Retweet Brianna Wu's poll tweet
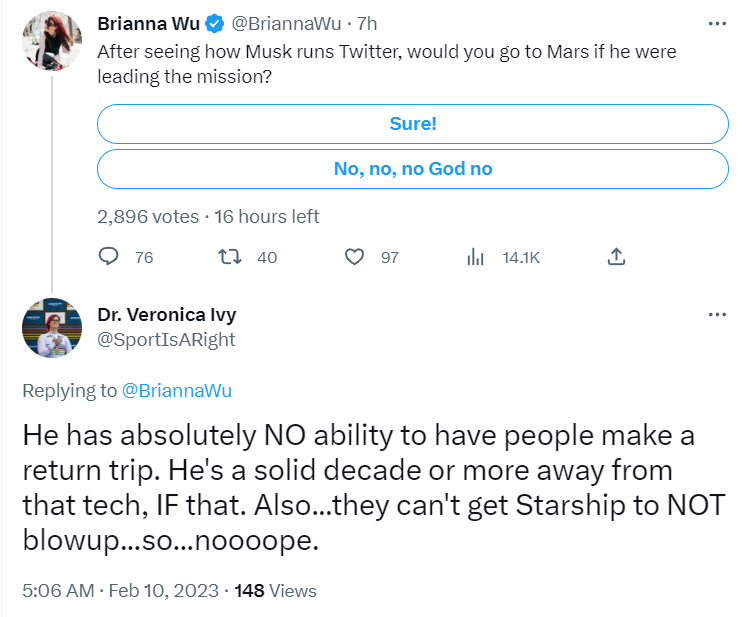The height and width of the screenshot is (617, 747). pos(230,257)
